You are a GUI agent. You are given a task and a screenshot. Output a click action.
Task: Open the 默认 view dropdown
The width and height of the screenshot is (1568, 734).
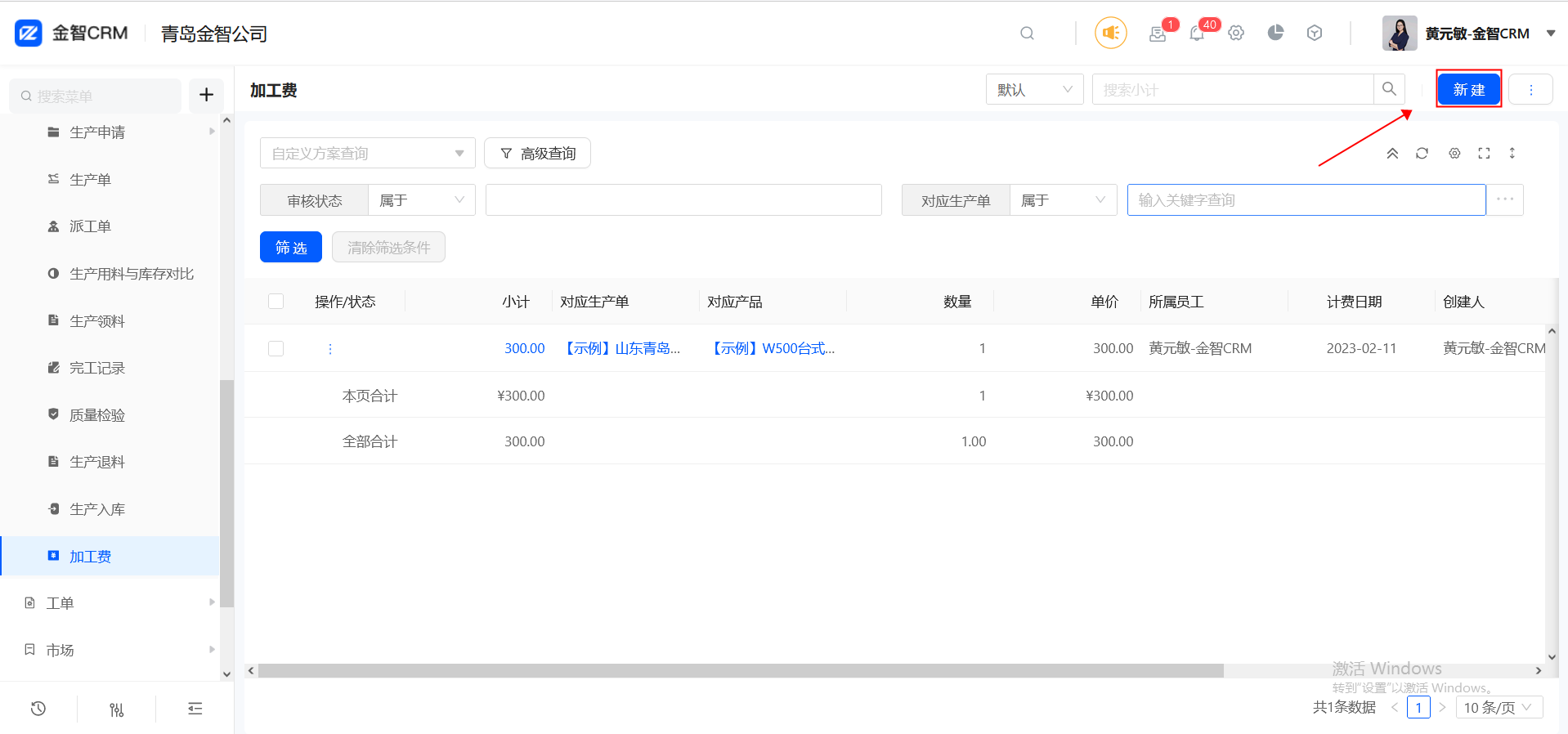coord(1034,89)
